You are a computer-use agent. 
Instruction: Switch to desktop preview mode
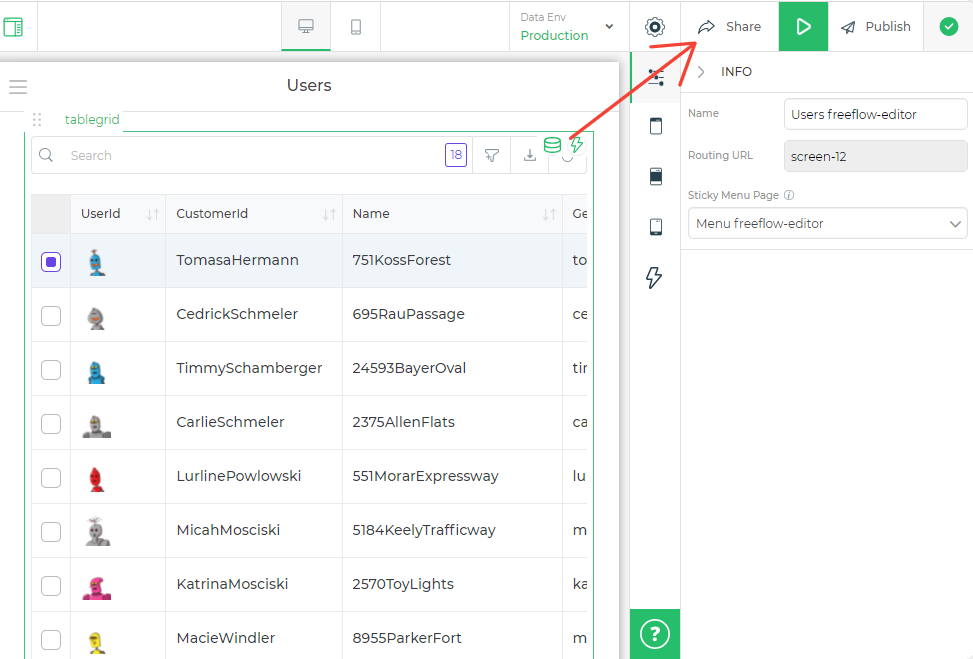click(x=306, y=26)
